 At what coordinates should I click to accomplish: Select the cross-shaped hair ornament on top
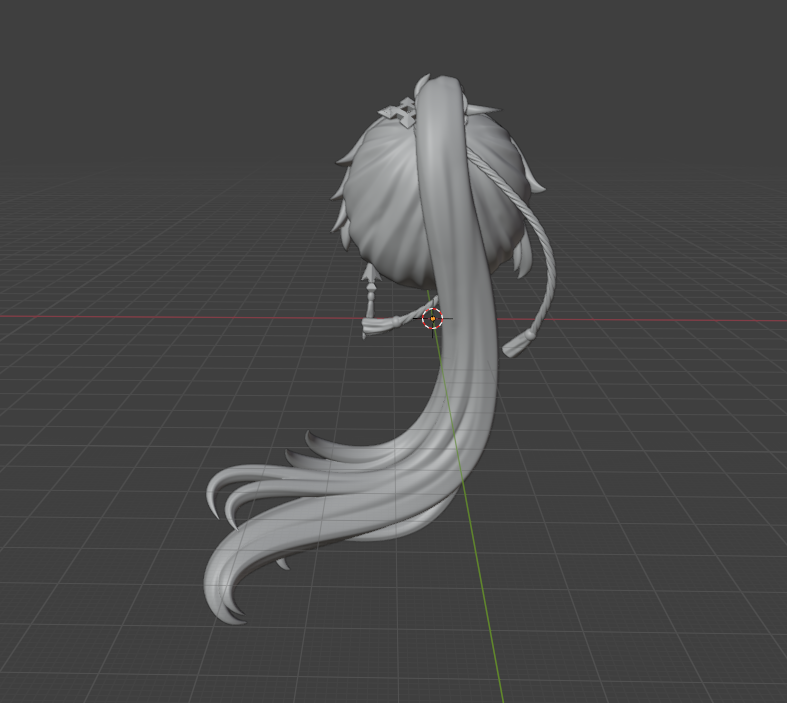click(395, 112)
